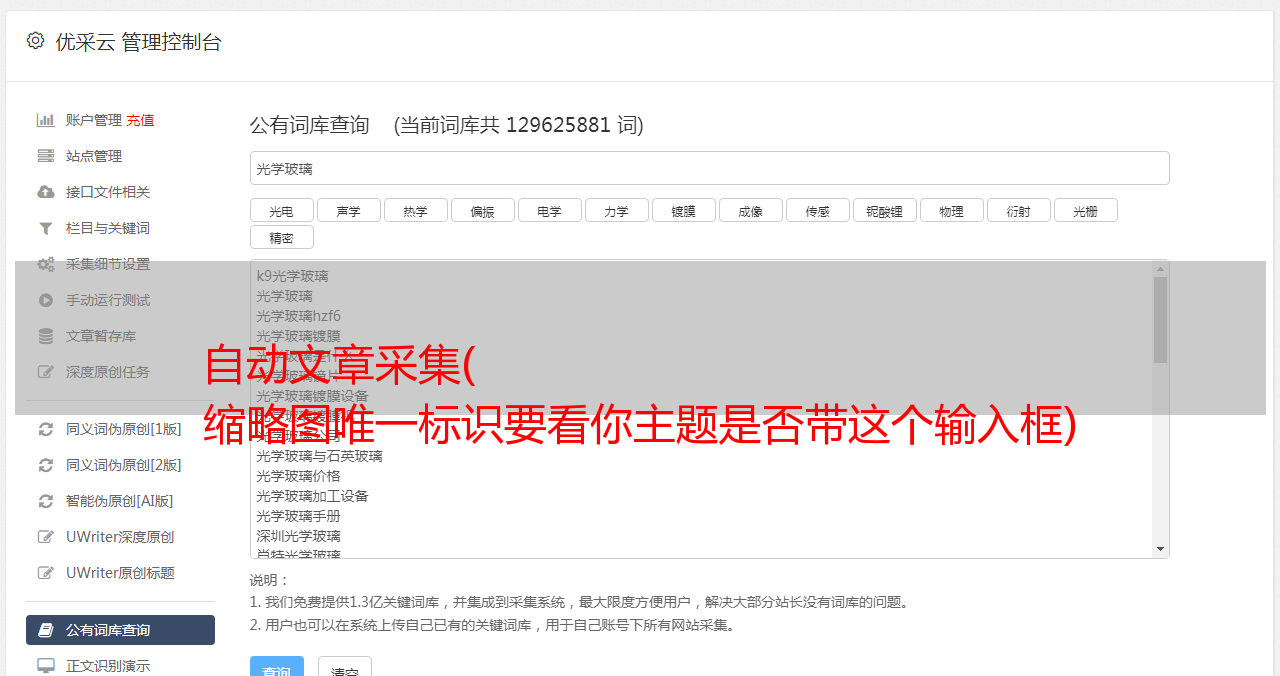
Task: Click the cloud upload icon for 接口文件相关
Action: (x=45, y=192)
